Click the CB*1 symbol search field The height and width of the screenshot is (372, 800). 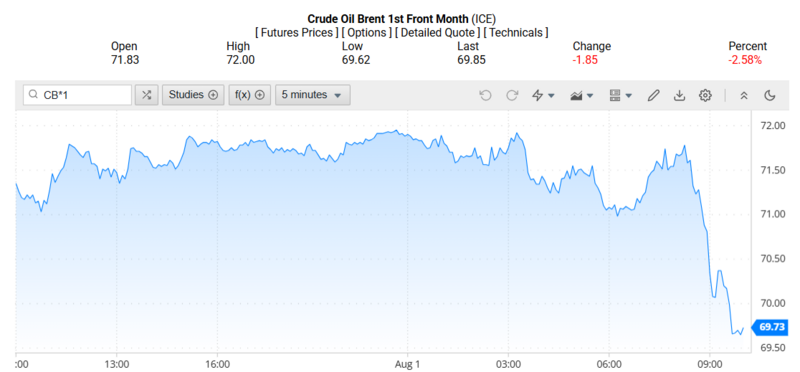(78, 95)
